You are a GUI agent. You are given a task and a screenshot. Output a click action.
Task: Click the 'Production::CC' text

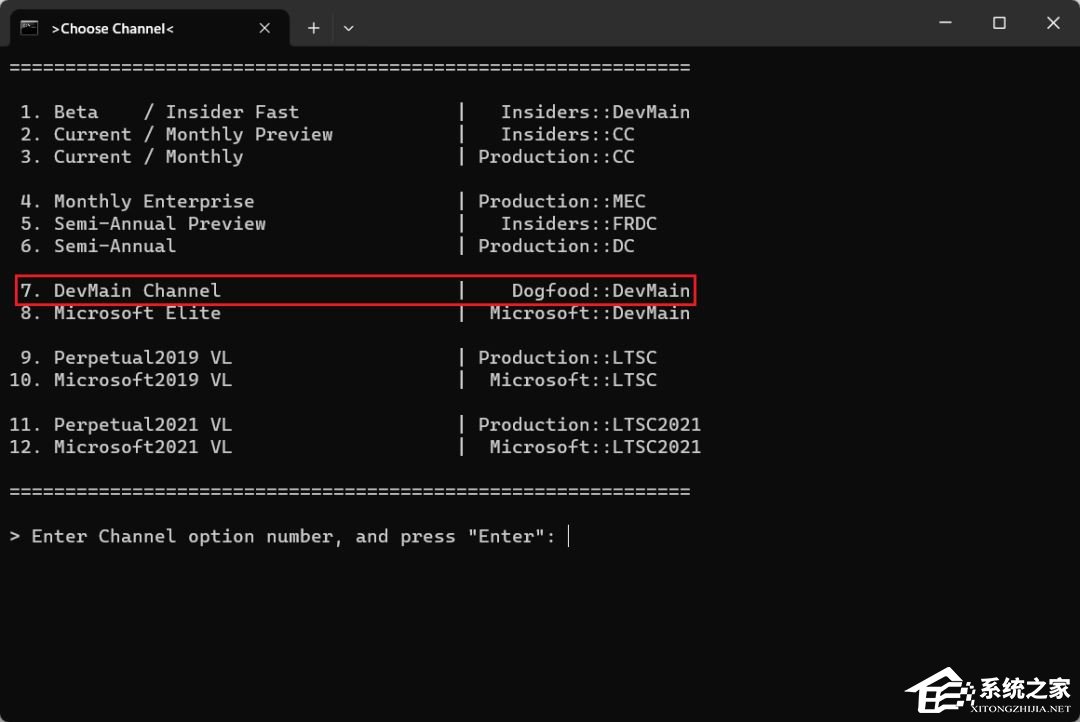point(557,157)
